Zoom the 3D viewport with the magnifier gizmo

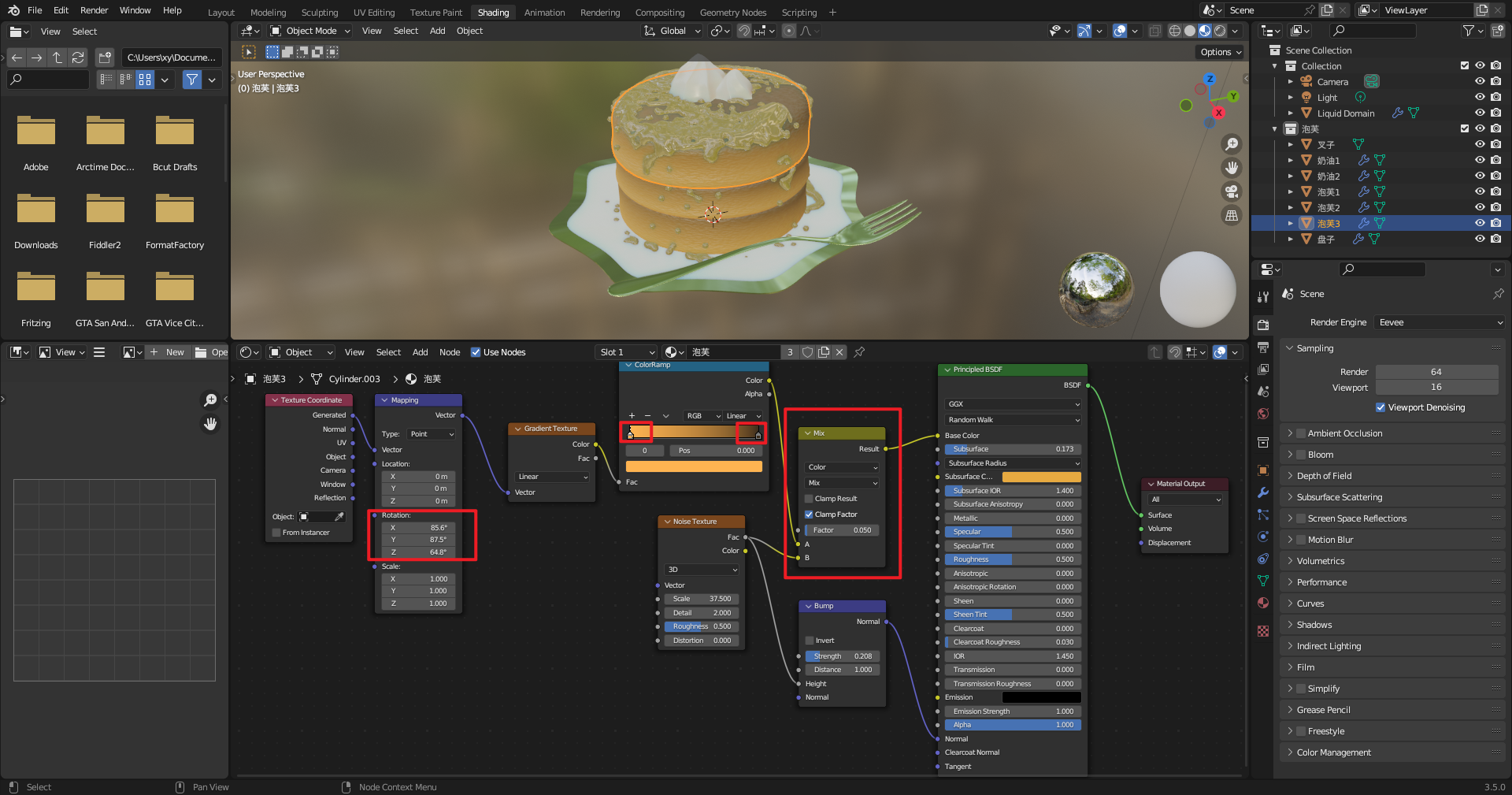click(1232, 144)
